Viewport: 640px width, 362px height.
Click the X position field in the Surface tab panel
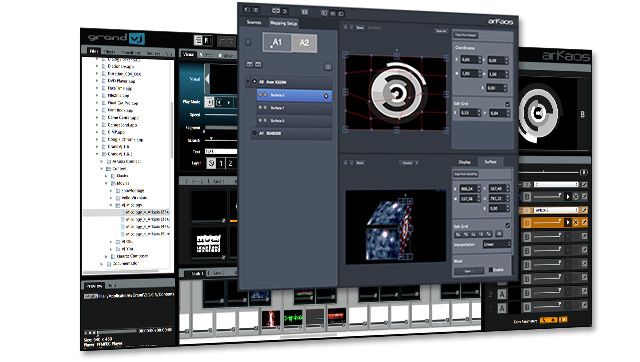tap(469, 189)
